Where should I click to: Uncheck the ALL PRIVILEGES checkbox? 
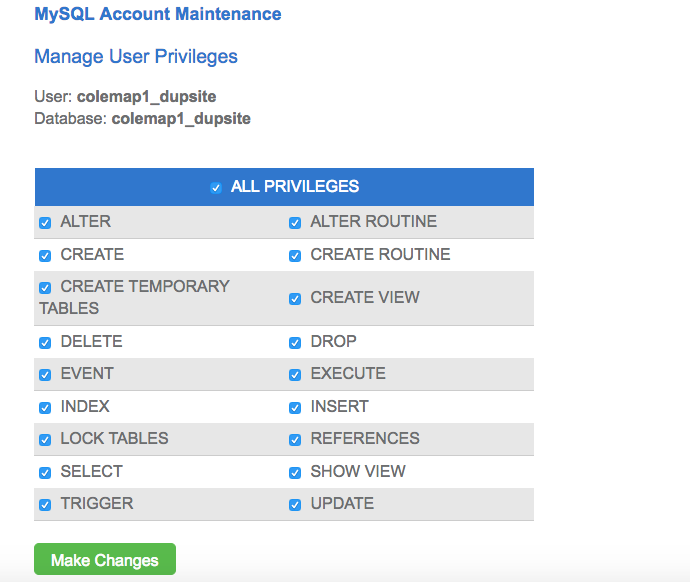point(216,187)
